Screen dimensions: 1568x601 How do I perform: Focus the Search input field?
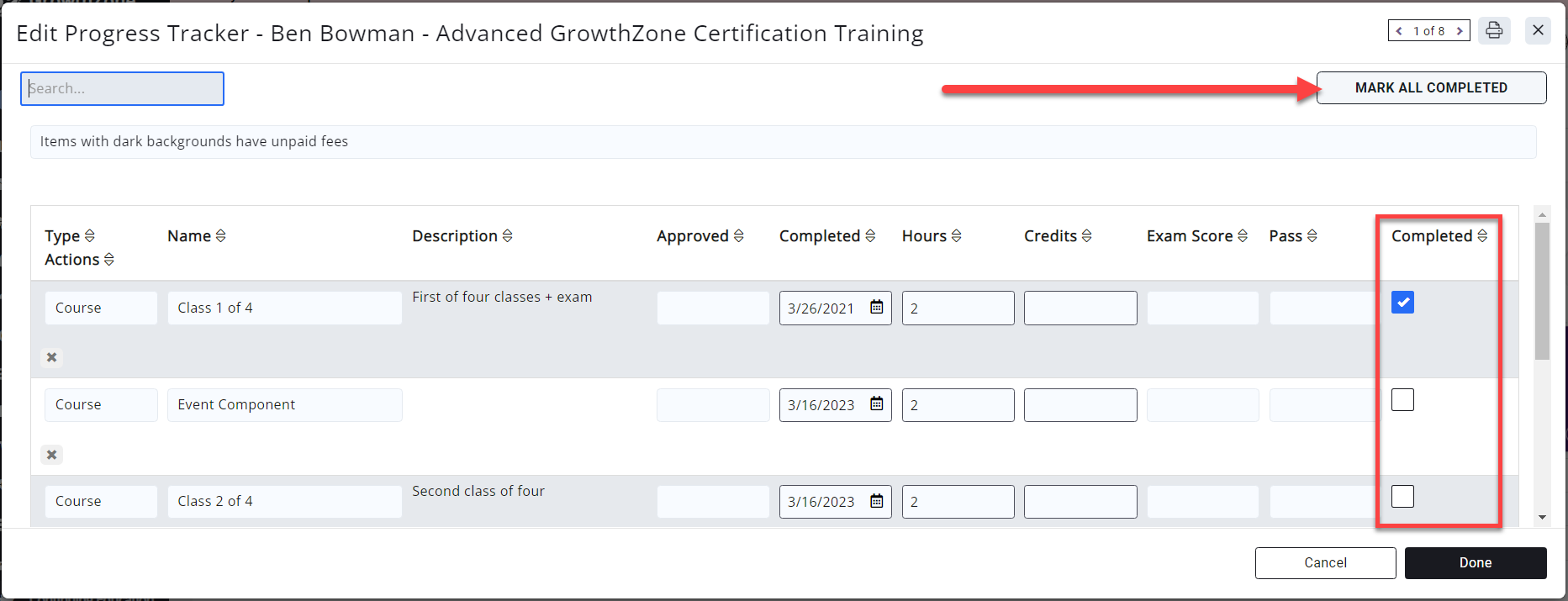pyautogui.click(x=122, y=88)
